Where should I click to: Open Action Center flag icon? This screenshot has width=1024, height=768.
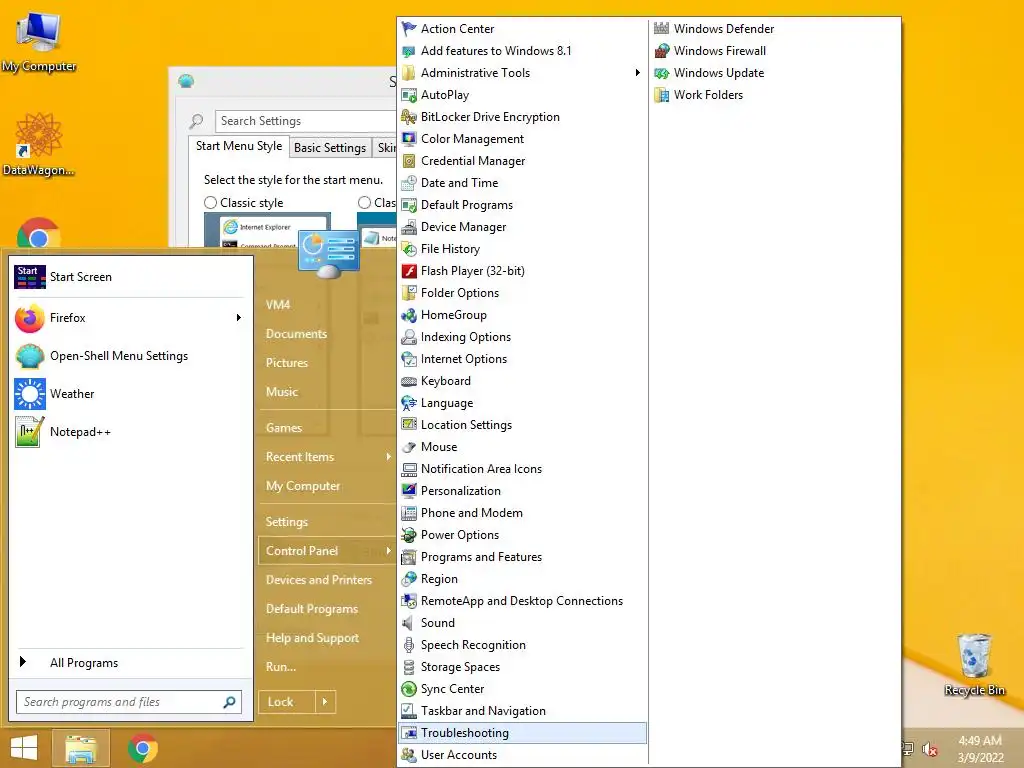pos(409,29)
